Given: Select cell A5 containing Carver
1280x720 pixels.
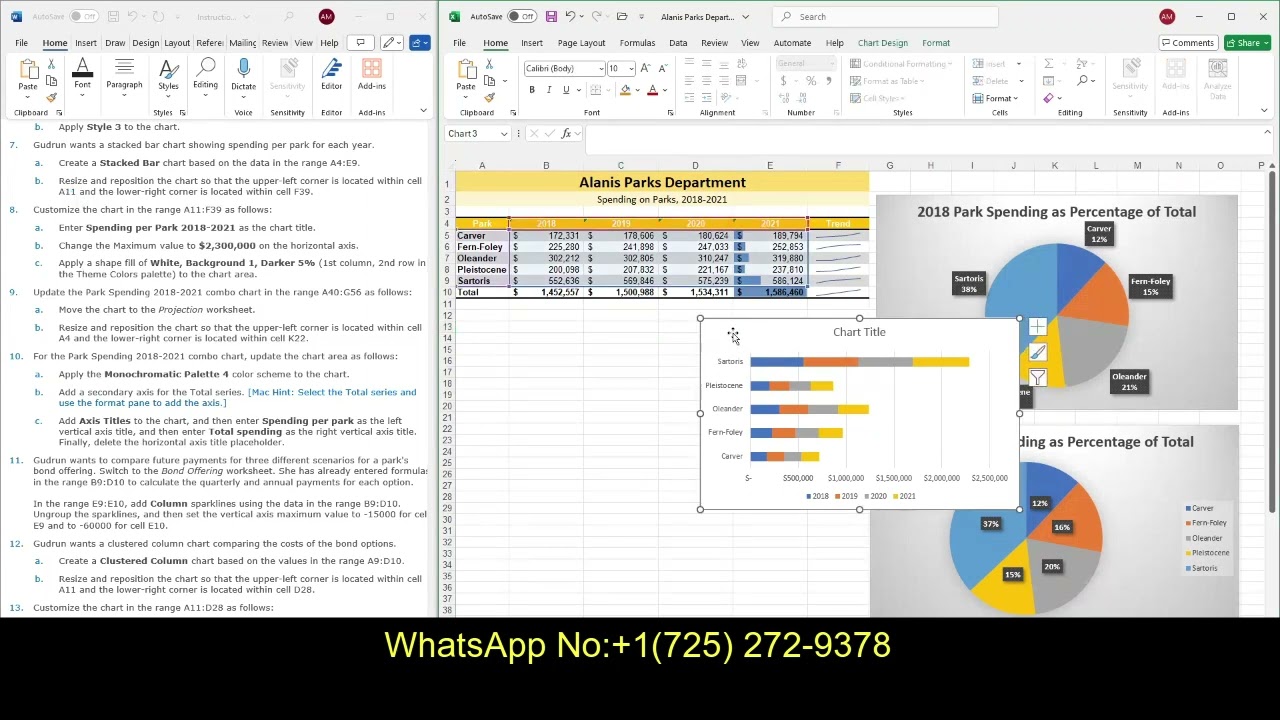Looking at the screenshot, I should [482, 236].
